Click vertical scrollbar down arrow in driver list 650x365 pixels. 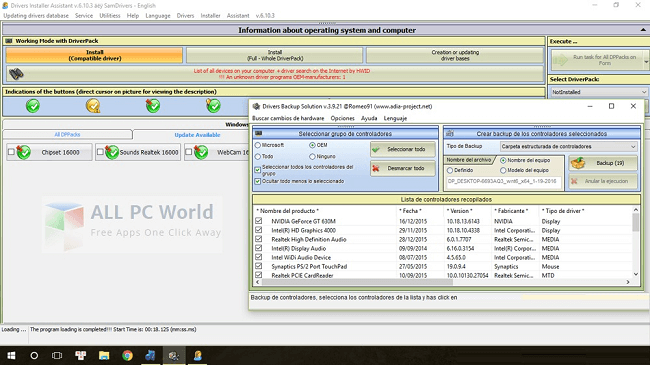(x=635, y=274)
